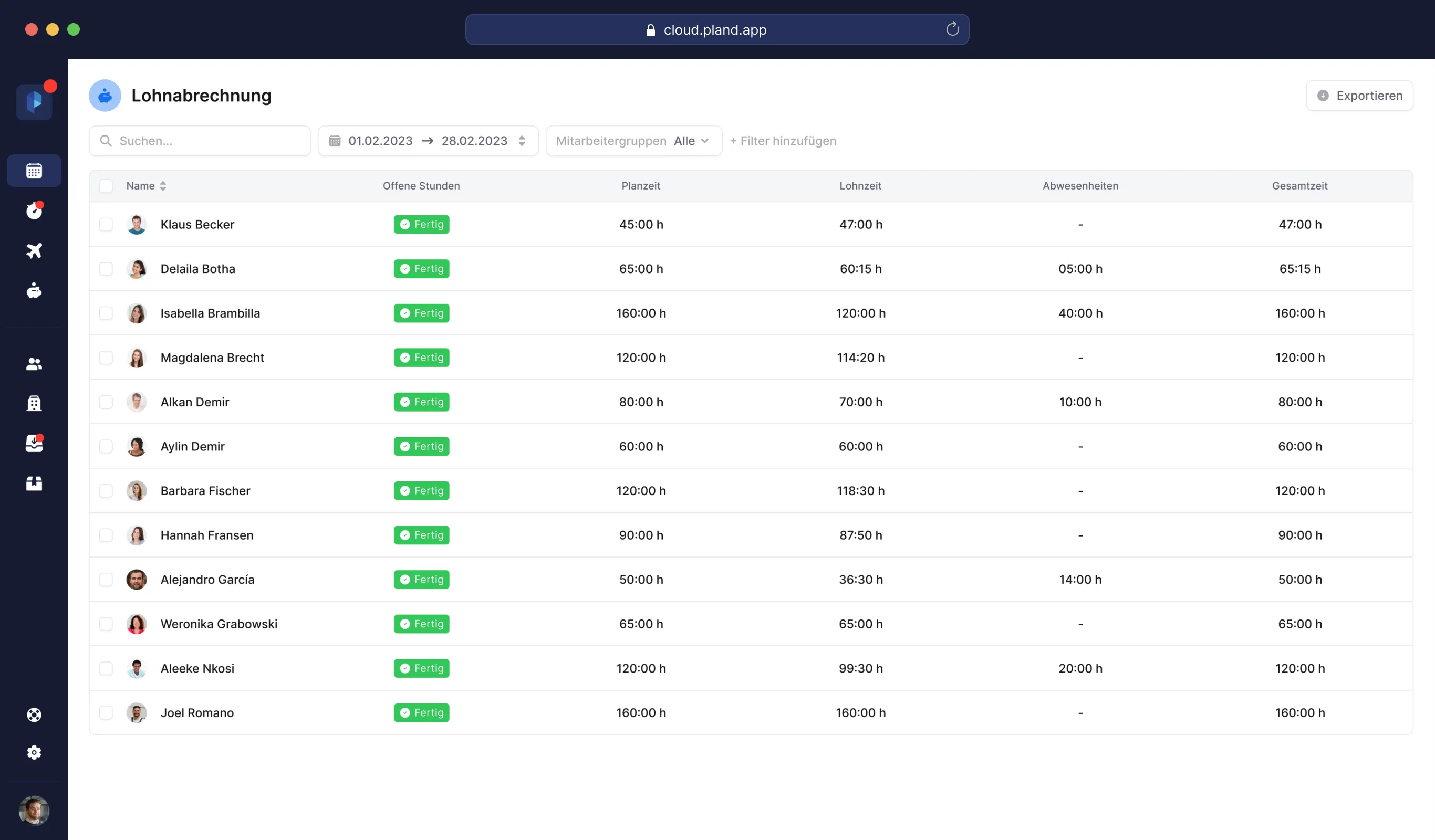Open the settings gear icon in the sidebar
The height and width of the screenshot is (840, 1435).
click(34, 752)
